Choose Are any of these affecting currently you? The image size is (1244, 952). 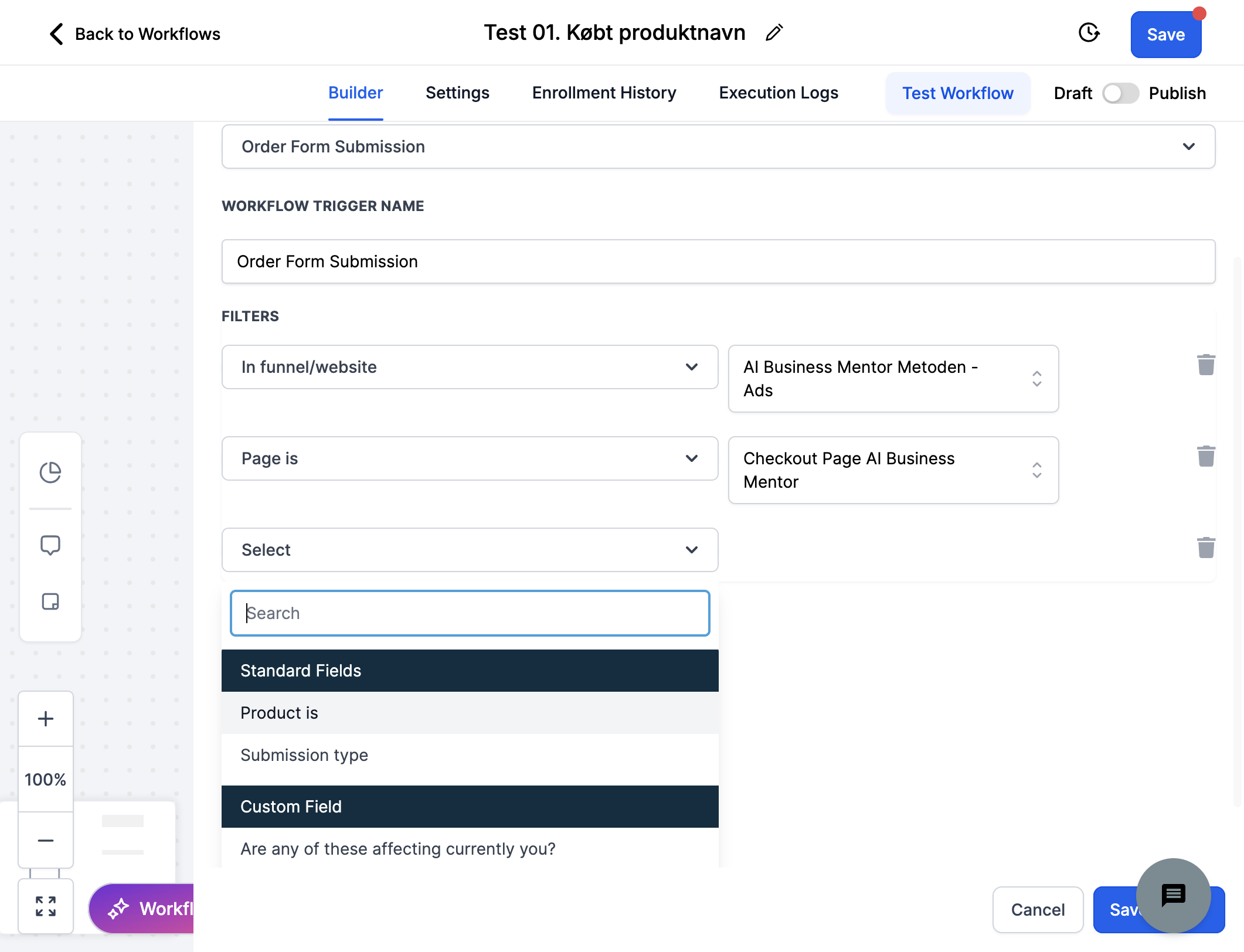click(x=470, y=849)
